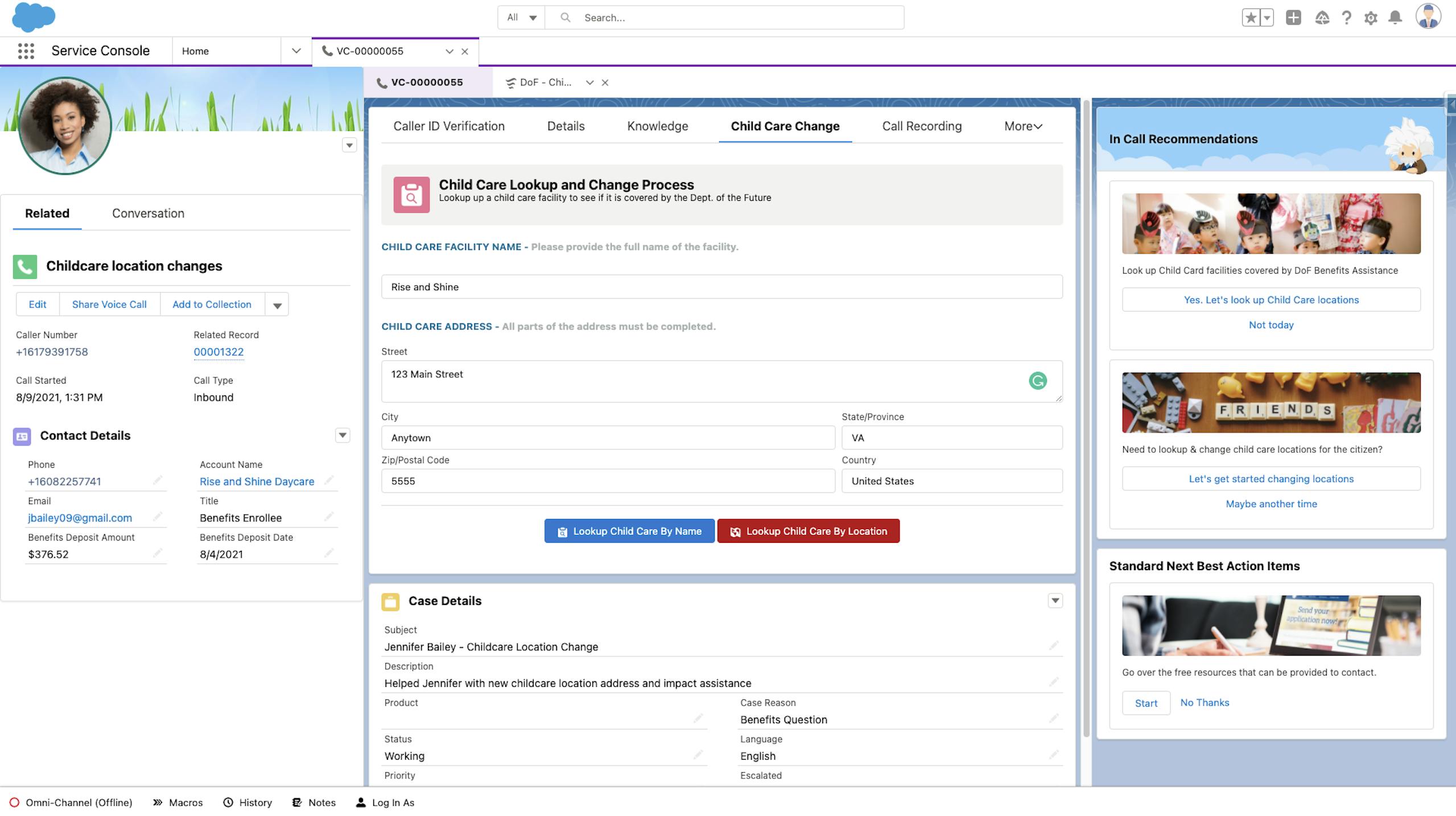Image resolution: width=1456 pixels, height=816 pixels.
Task: Switch to the Conversation tab
Action: click(x=148, y=213)
